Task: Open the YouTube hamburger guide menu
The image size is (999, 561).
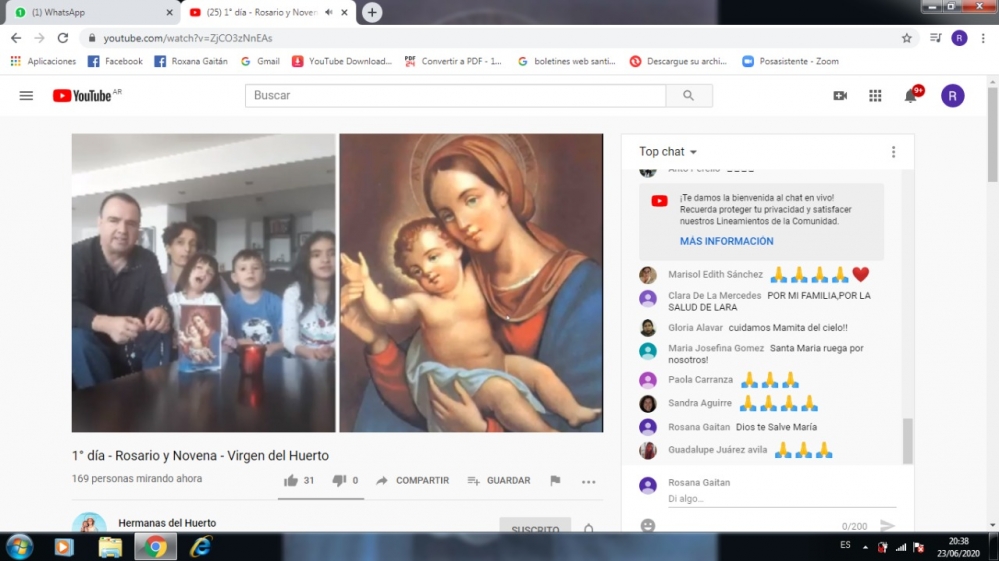Action: [26, 96]
